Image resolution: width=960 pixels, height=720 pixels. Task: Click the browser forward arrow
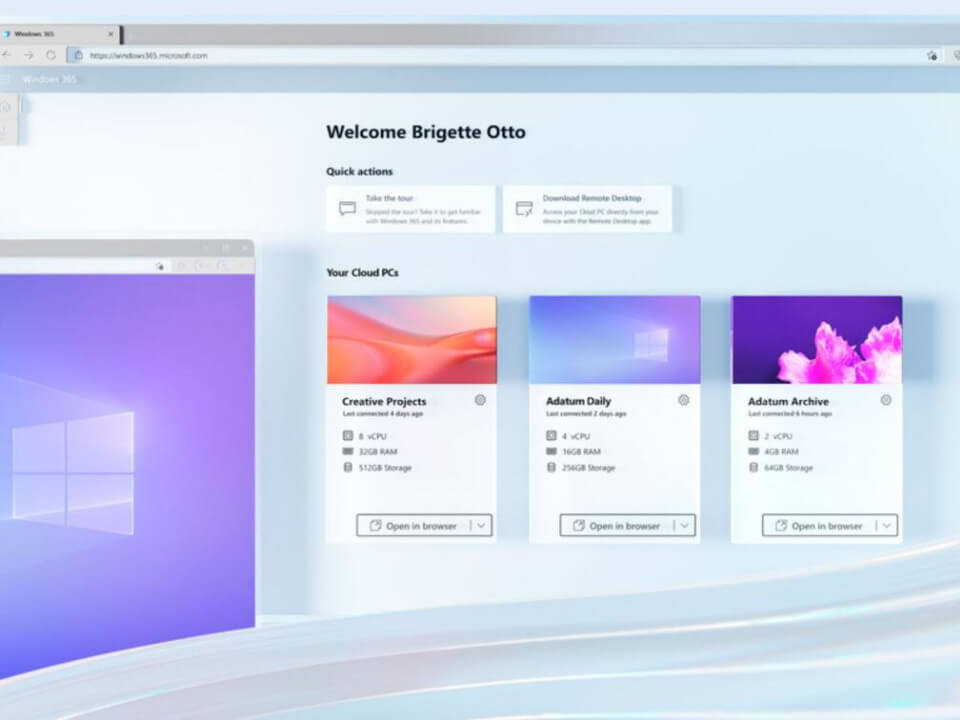[29, 55]
